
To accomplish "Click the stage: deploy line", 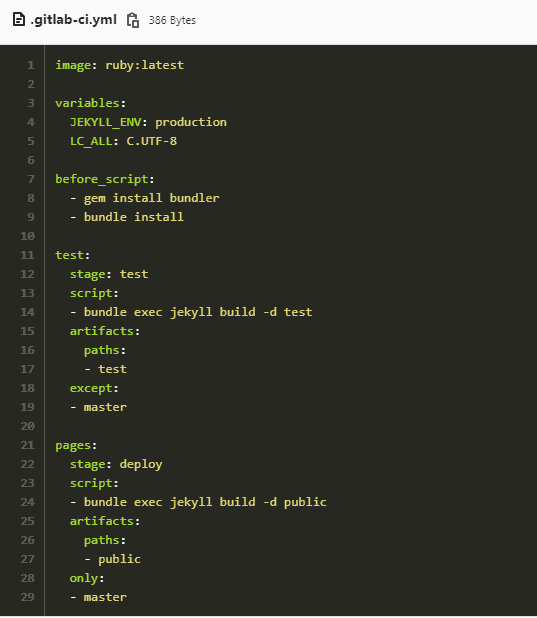I will pos(116,465).
